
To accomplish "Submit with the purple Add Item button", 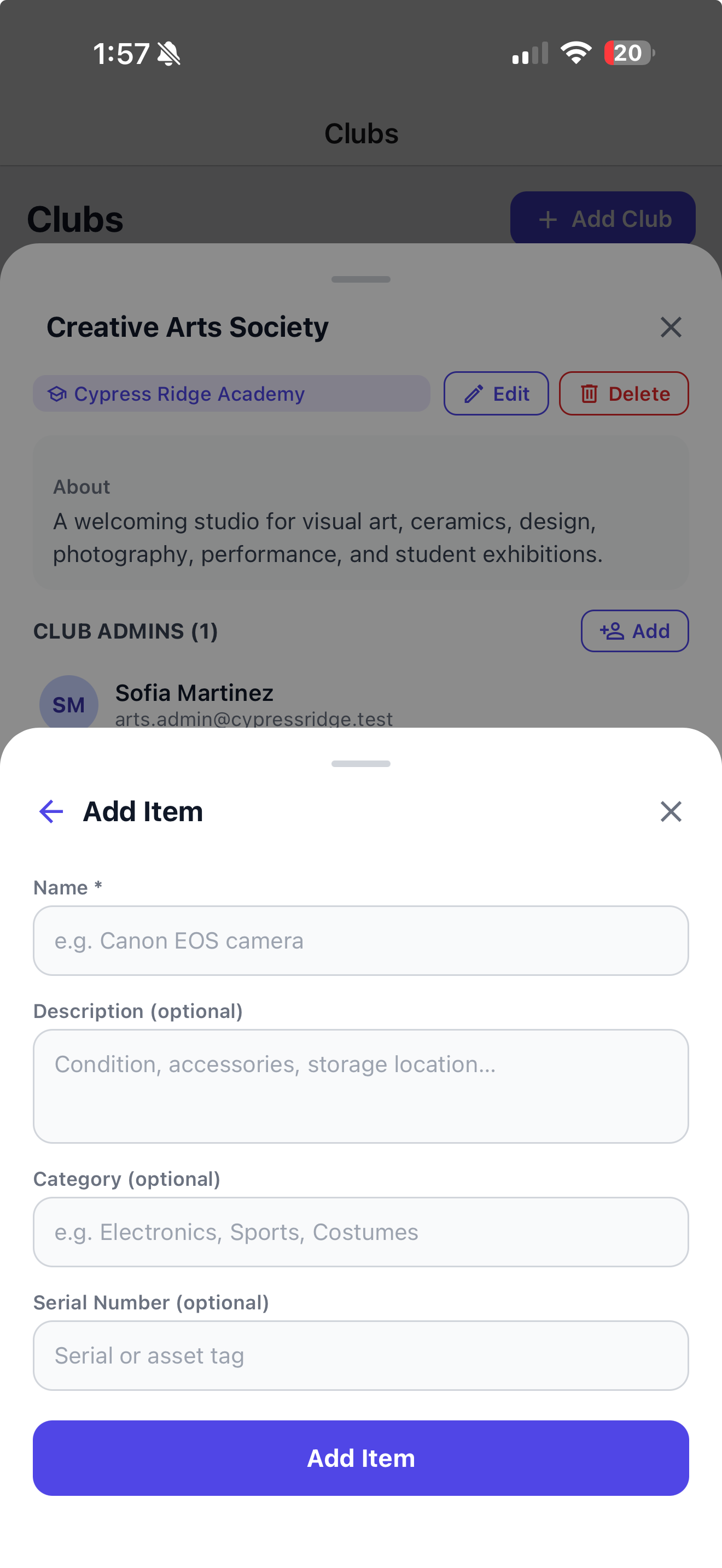I will point(361,1458).
